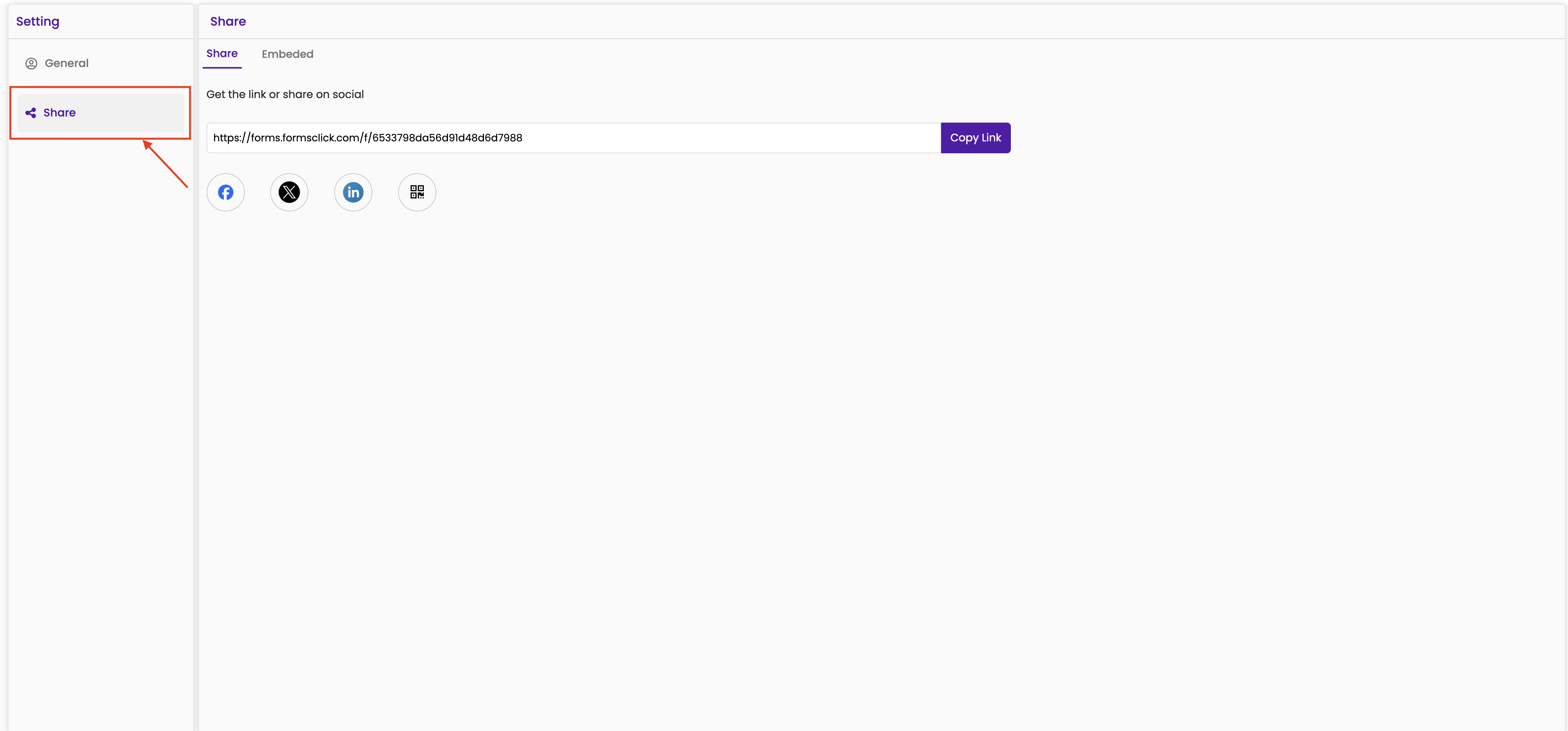The height and width of the screenshot is (731, 1568).
Task: Open General settings in sidebar
Action: coord(100,63)
